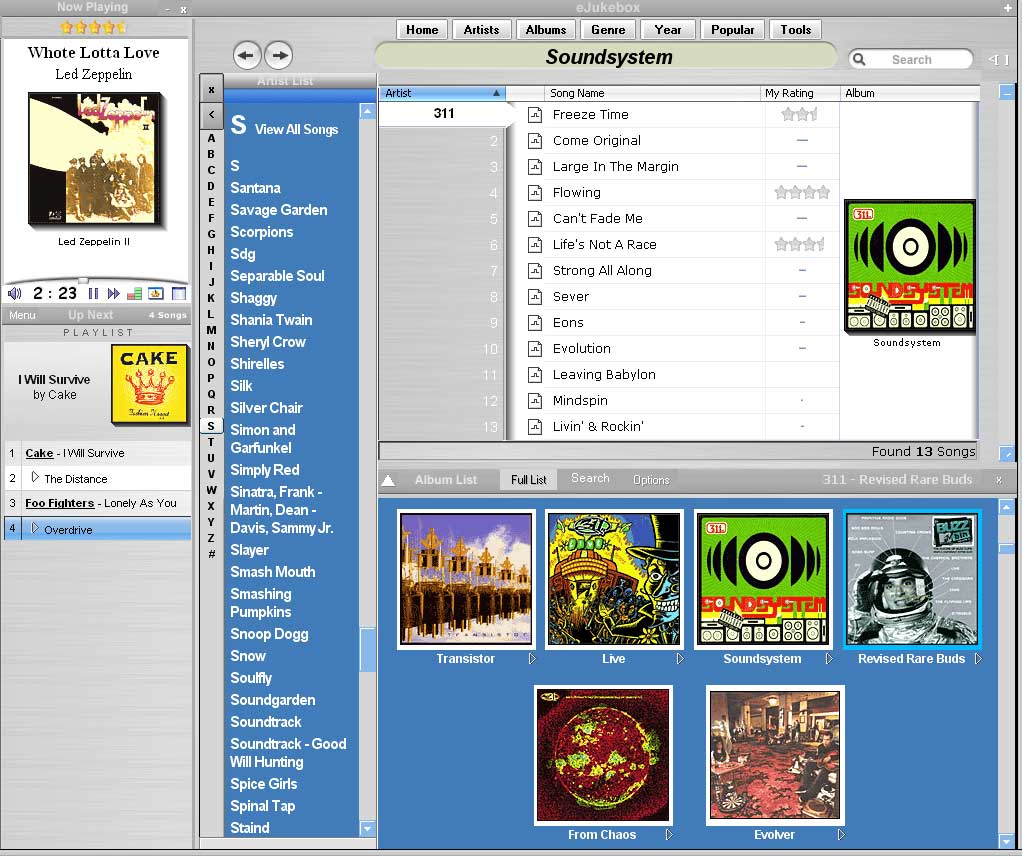Open the Artists tab

[481, 30]
